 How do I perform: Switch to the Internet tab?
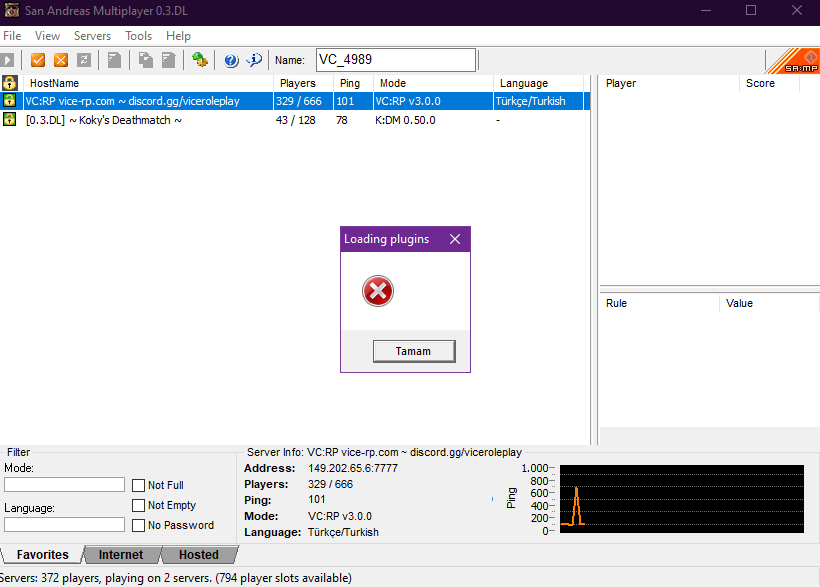121,555
